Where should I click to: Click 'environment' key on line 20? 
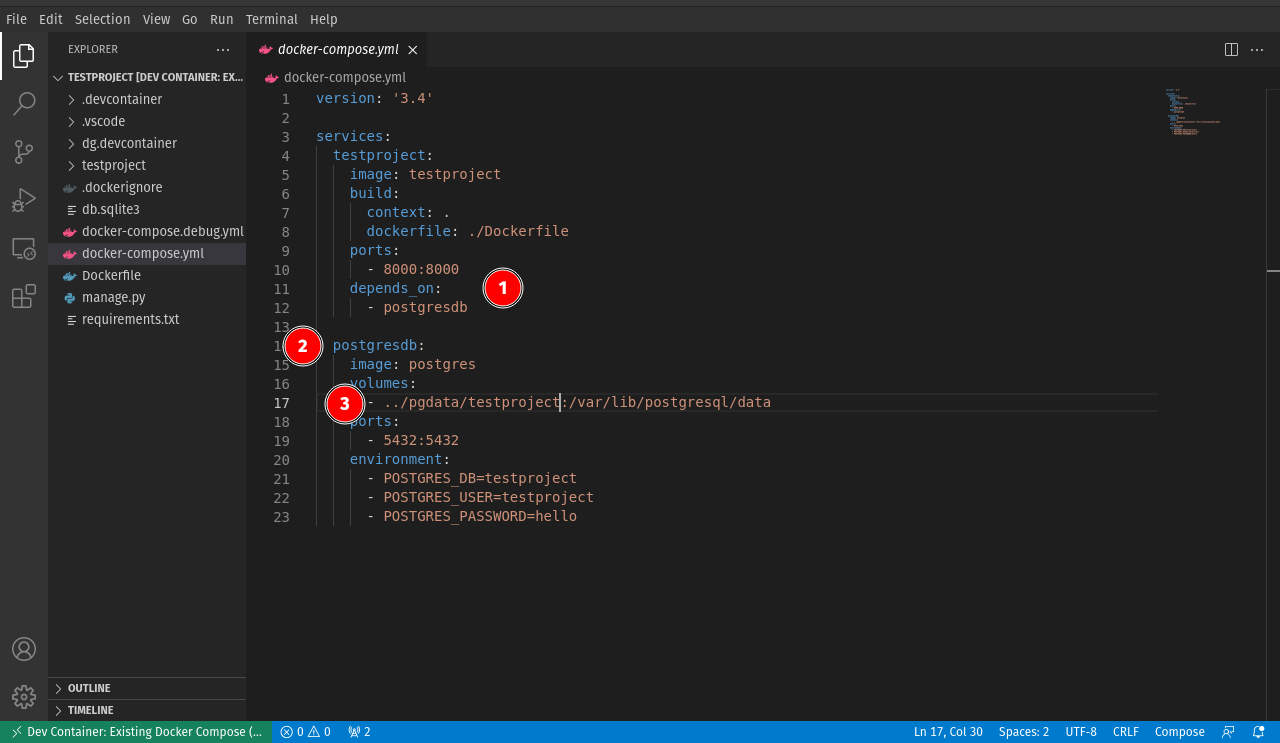[395, 460]
